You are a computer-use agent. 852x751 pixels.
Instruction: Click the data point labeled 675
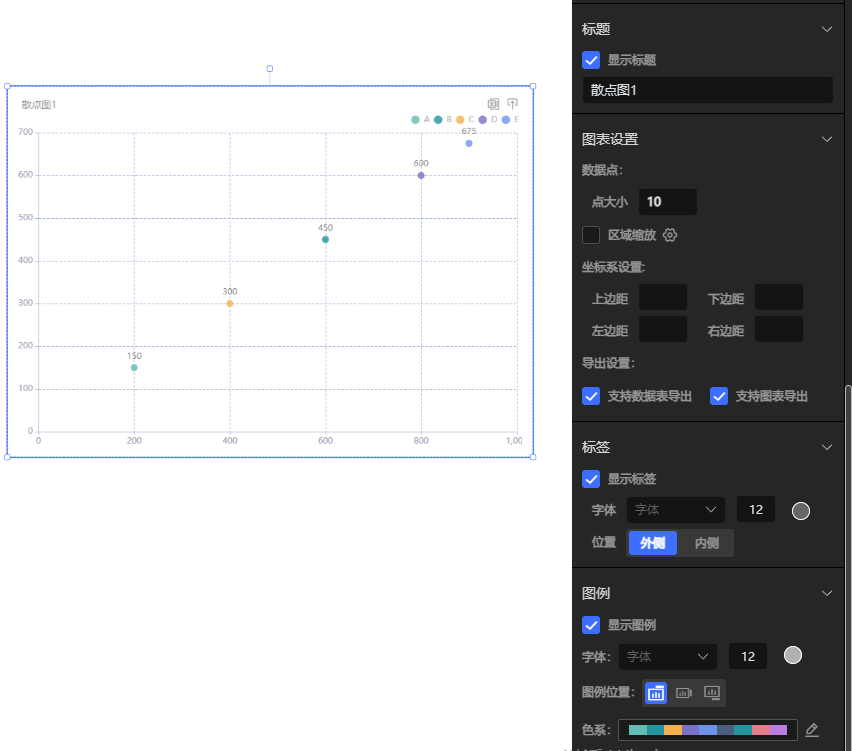469,143
